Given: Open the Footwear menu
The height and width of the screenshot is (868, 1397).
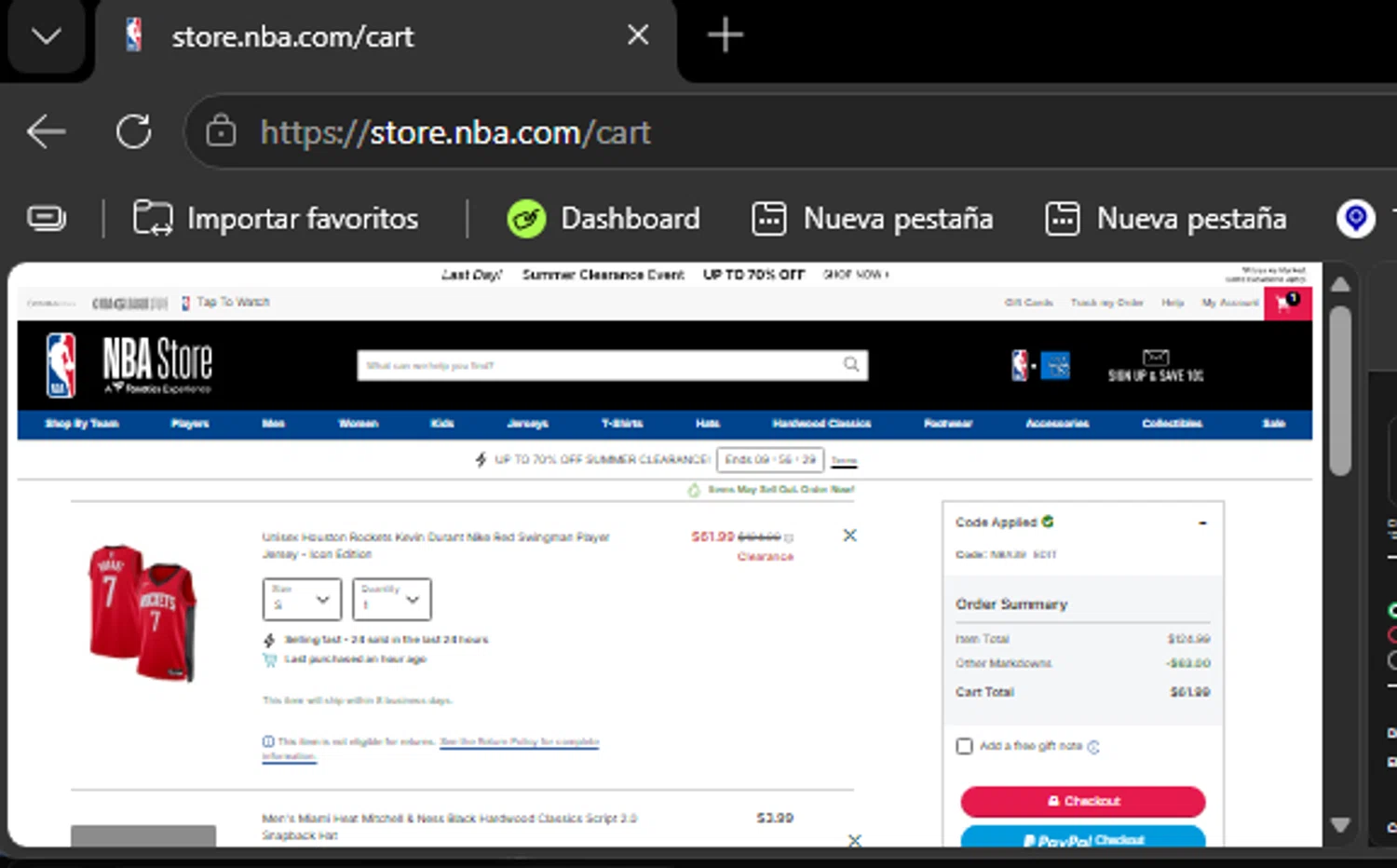Looking at the screenshot, I should click(948, 424).
